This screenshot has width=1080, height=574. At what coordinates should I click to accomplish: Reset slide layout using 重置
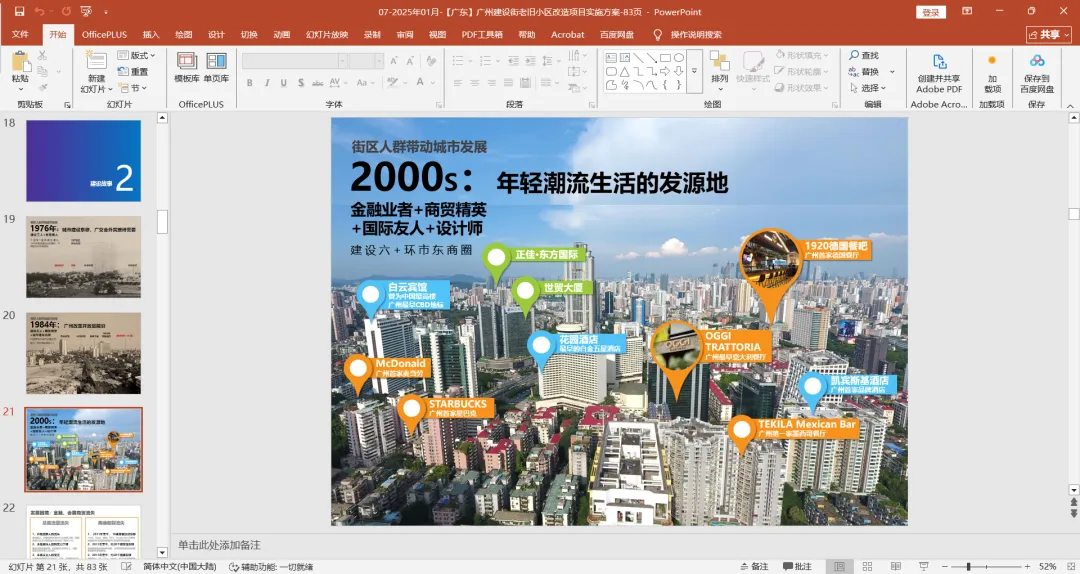point(133,72)
